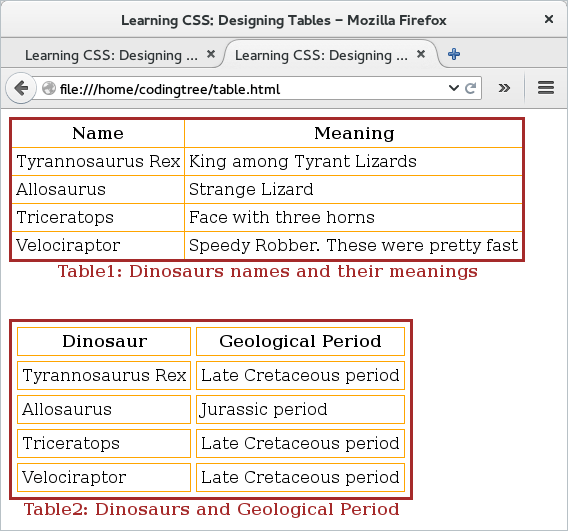The image size is (568, 531).
Task: Click the Geological Period column header
Action: click(x=300, y=342)
